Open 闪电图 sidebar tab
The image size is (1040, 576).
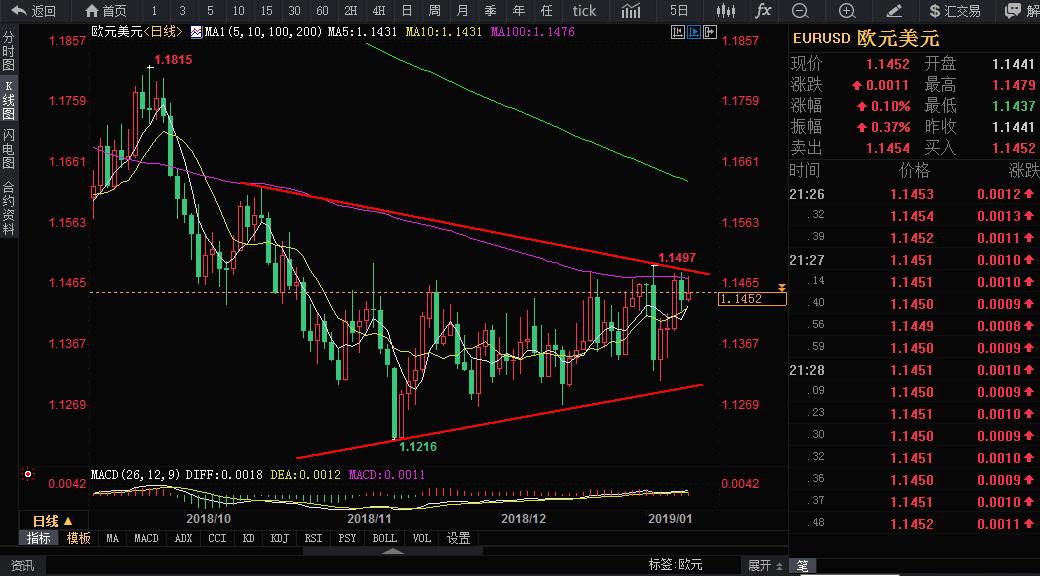(9, 149)
